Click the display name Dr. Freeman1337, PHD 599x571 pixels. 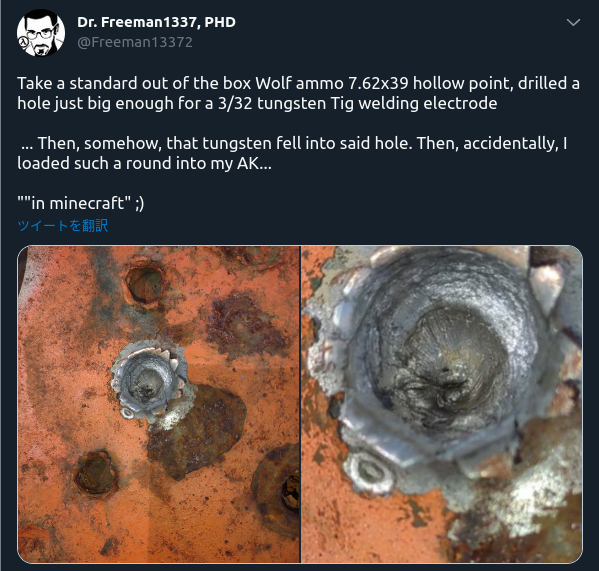click(156, 22)
